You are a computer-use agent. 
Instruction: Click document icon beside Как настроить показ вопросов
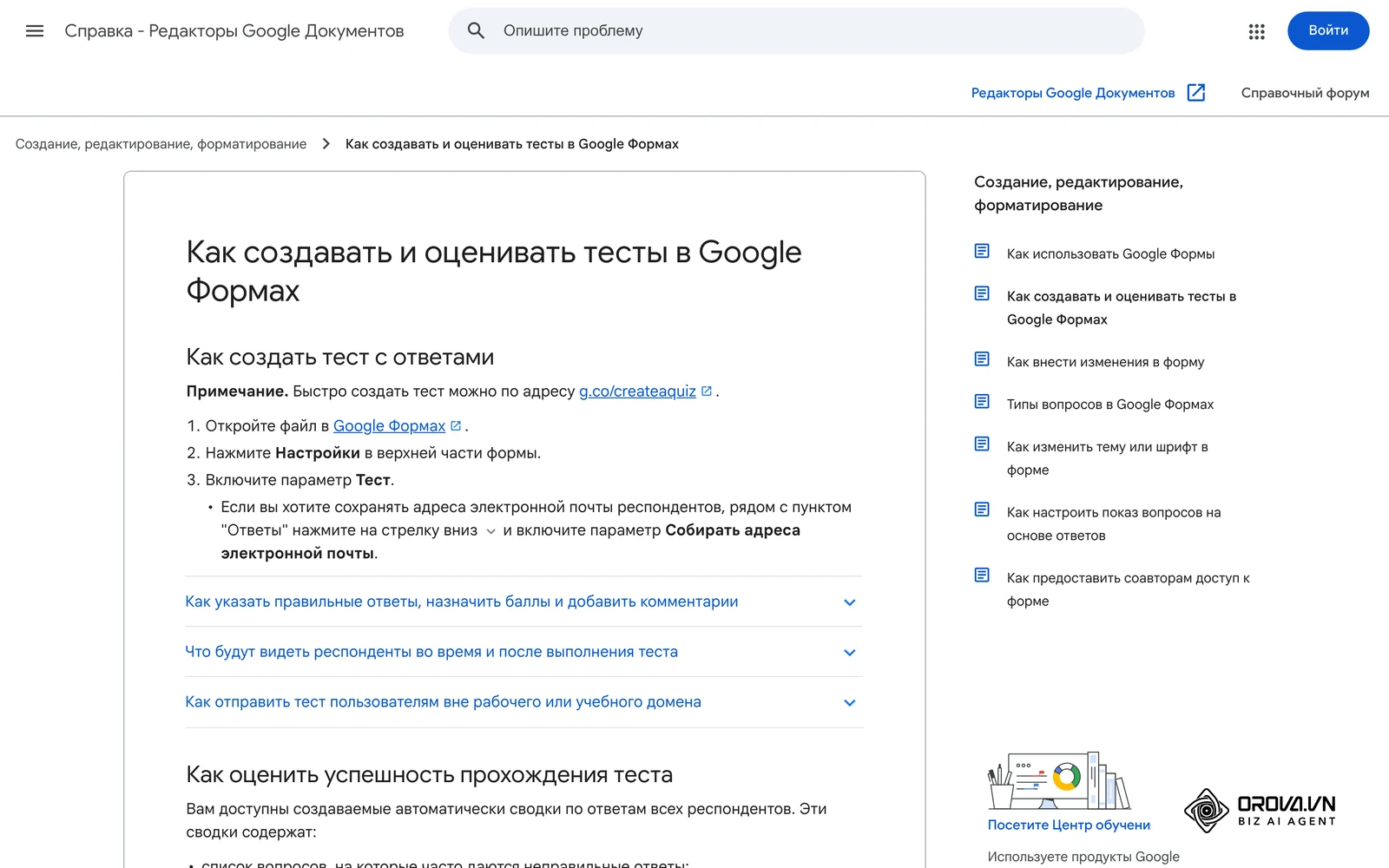pos(982,510)
